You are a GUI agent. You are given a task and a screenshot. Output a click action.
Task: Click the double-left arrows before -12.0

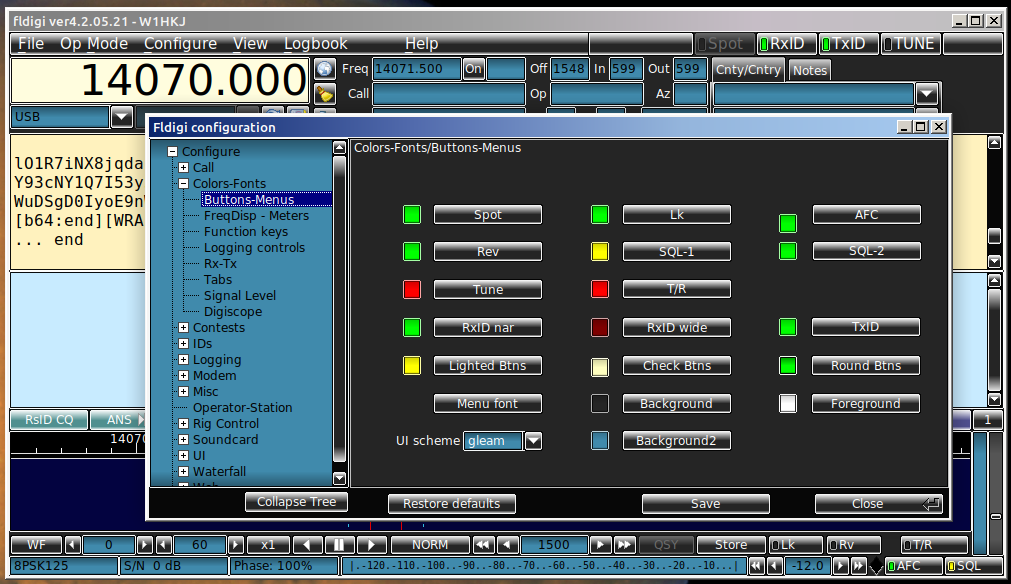tap(756, 566)
